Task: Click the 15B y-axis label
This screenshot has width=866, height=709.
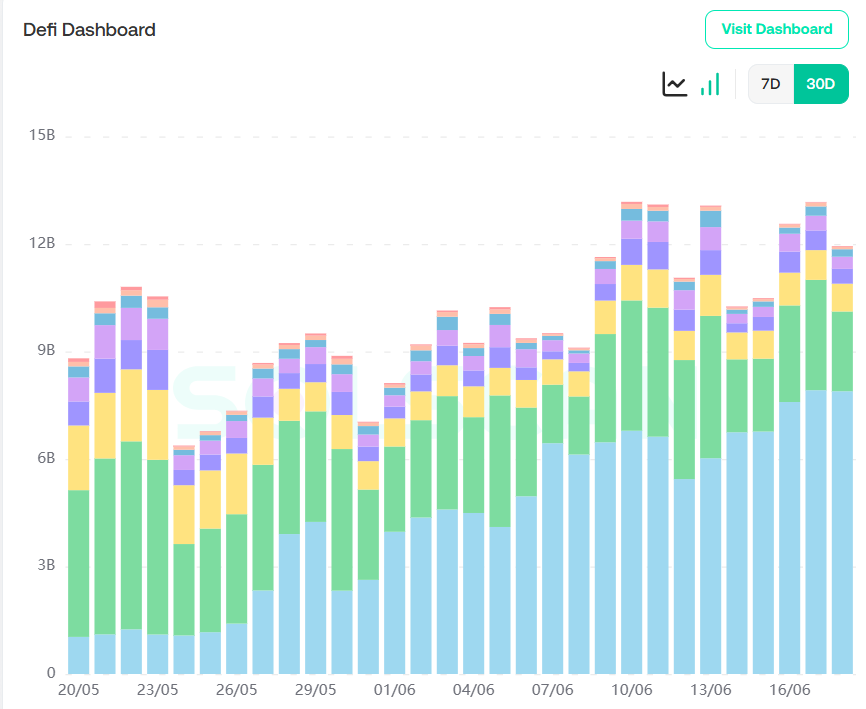Action: pos(43,135)
